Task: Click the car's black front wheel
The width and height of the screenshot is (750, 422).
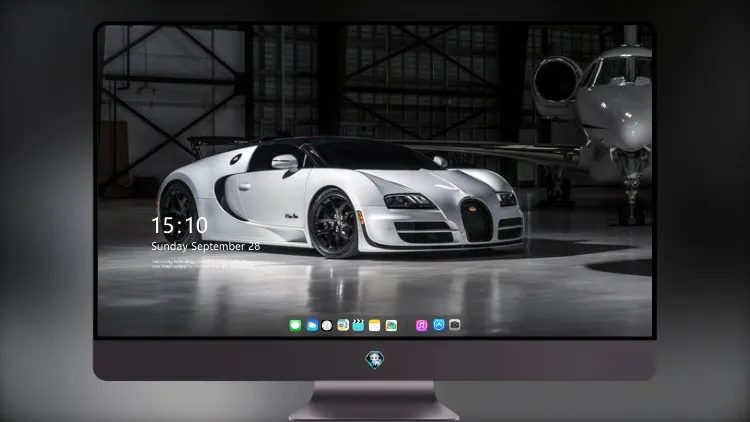Action: click(333, 224)
